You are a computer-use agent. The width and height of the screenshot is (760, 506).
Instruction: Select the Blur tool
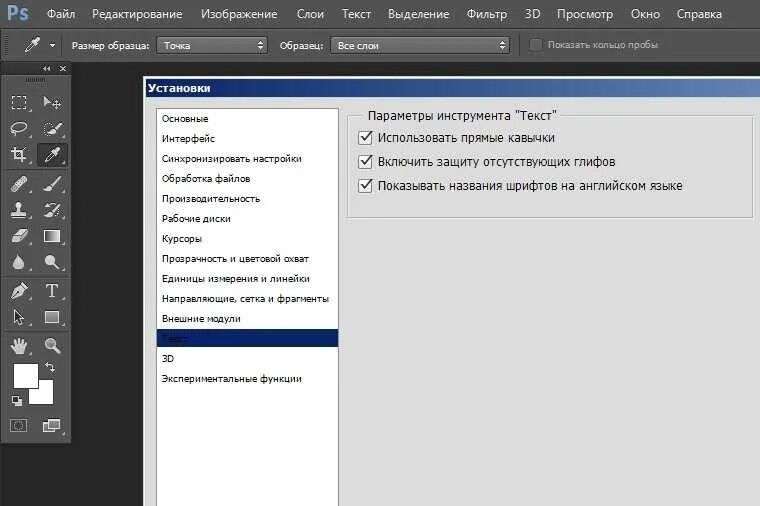pyautogui.click(x=19, y=262)
